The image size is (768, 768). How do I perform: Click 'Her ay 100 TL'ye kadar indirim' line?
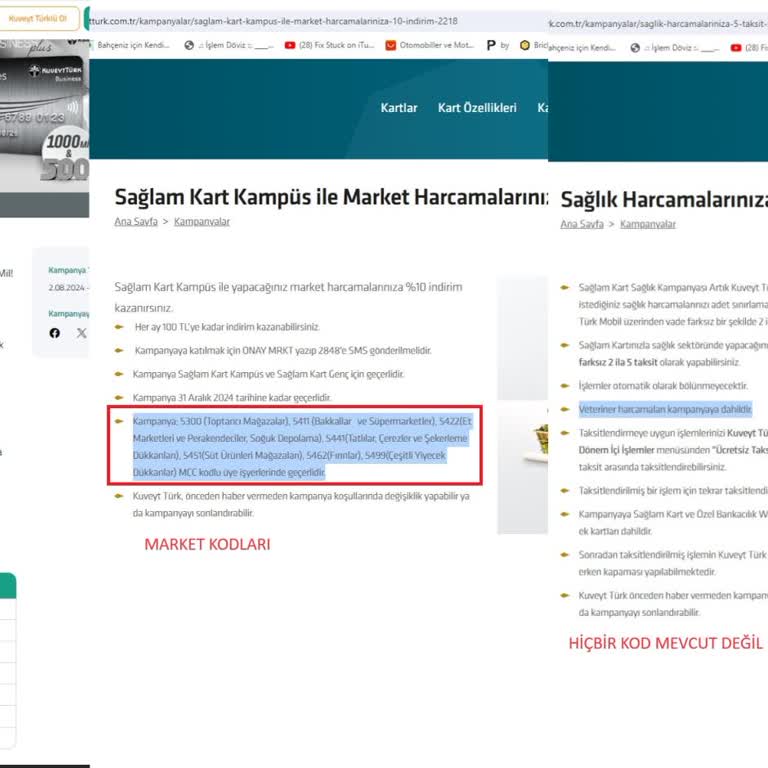click(227, 327)
